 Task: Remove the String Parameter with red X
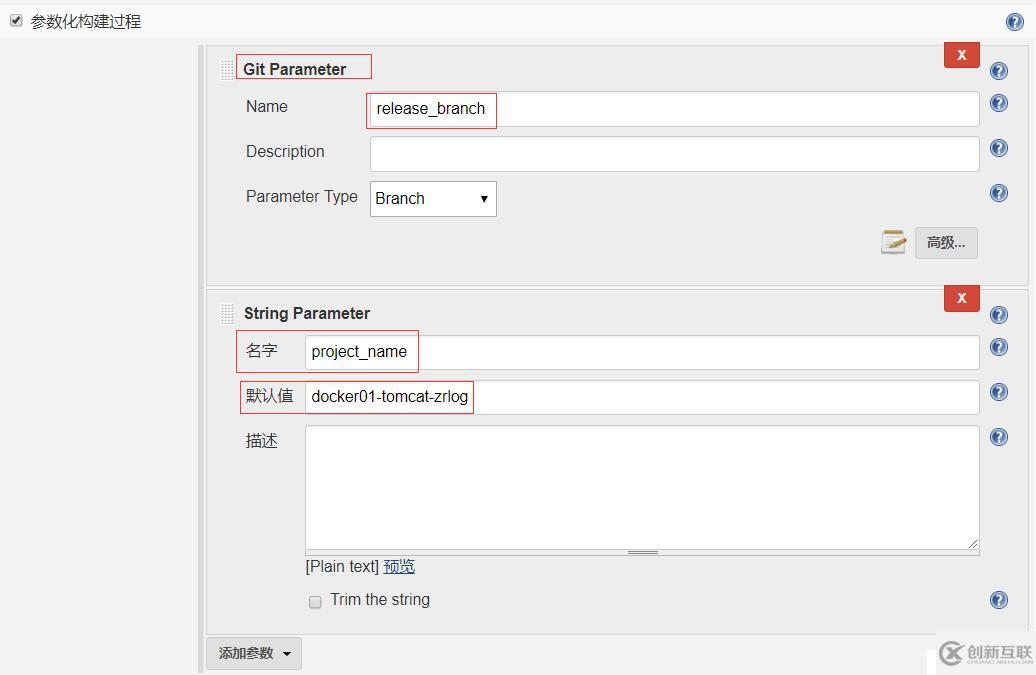961,298
